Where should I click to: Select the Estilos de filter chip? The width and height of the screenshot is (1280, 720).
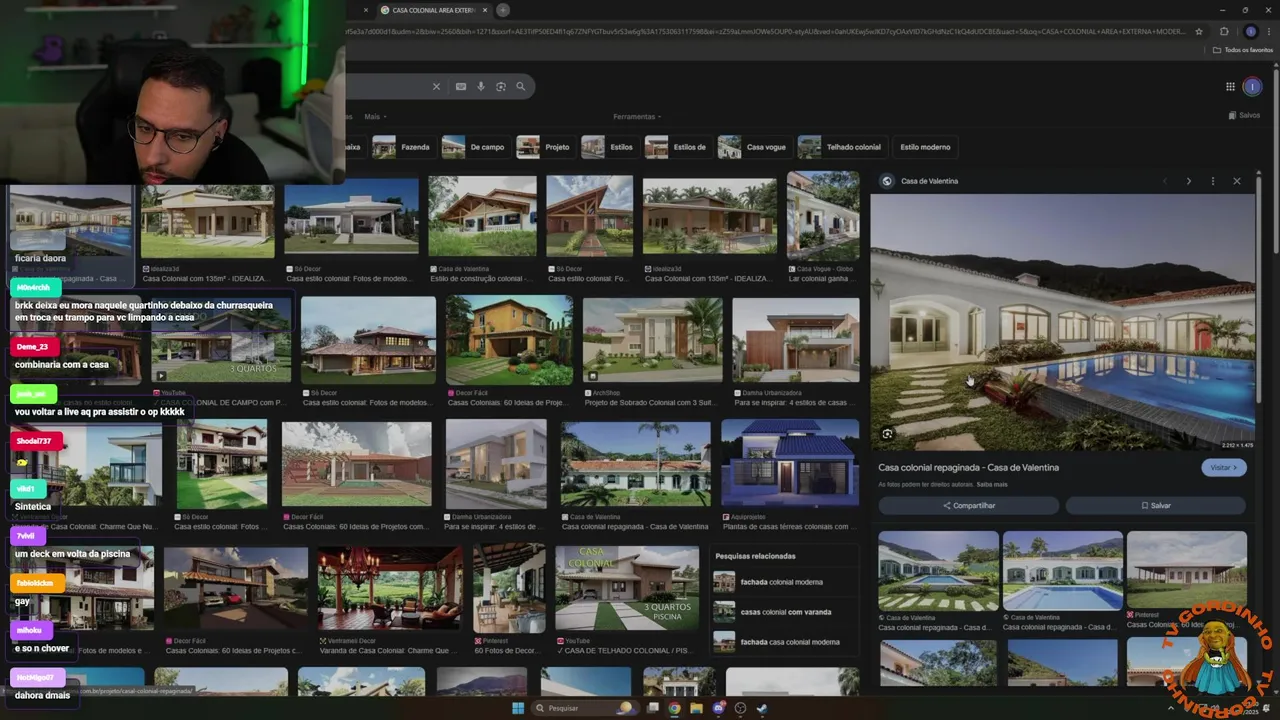[677, 147]
